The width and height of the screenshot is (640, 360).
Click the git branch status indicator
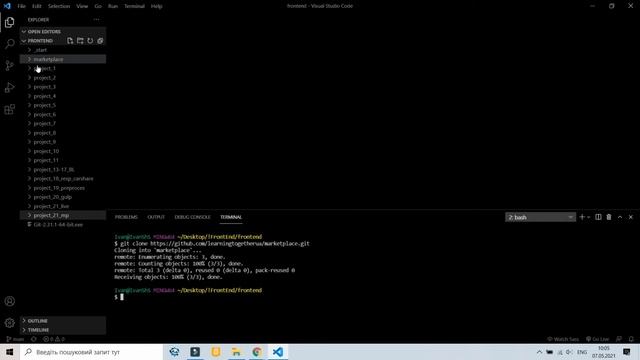(x=16, y=339)
